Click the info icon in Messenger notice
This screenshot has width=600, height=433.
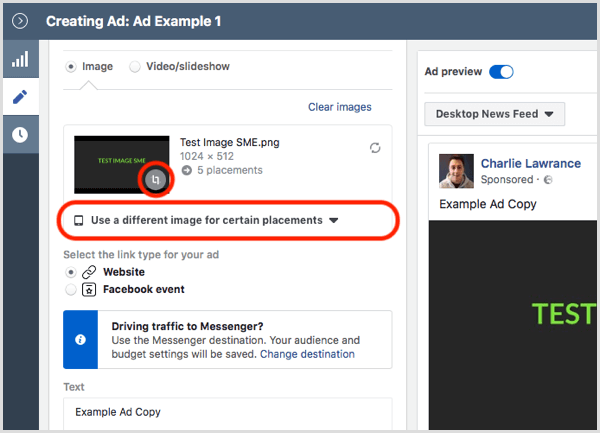click(80, 339)
